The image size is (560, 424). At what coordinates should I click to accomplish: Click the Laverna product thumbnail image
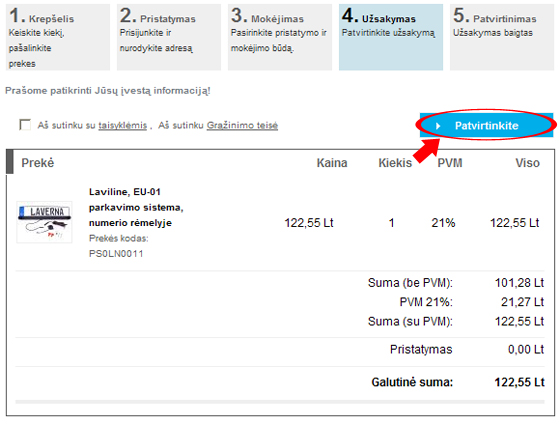(x=45, y=222)
